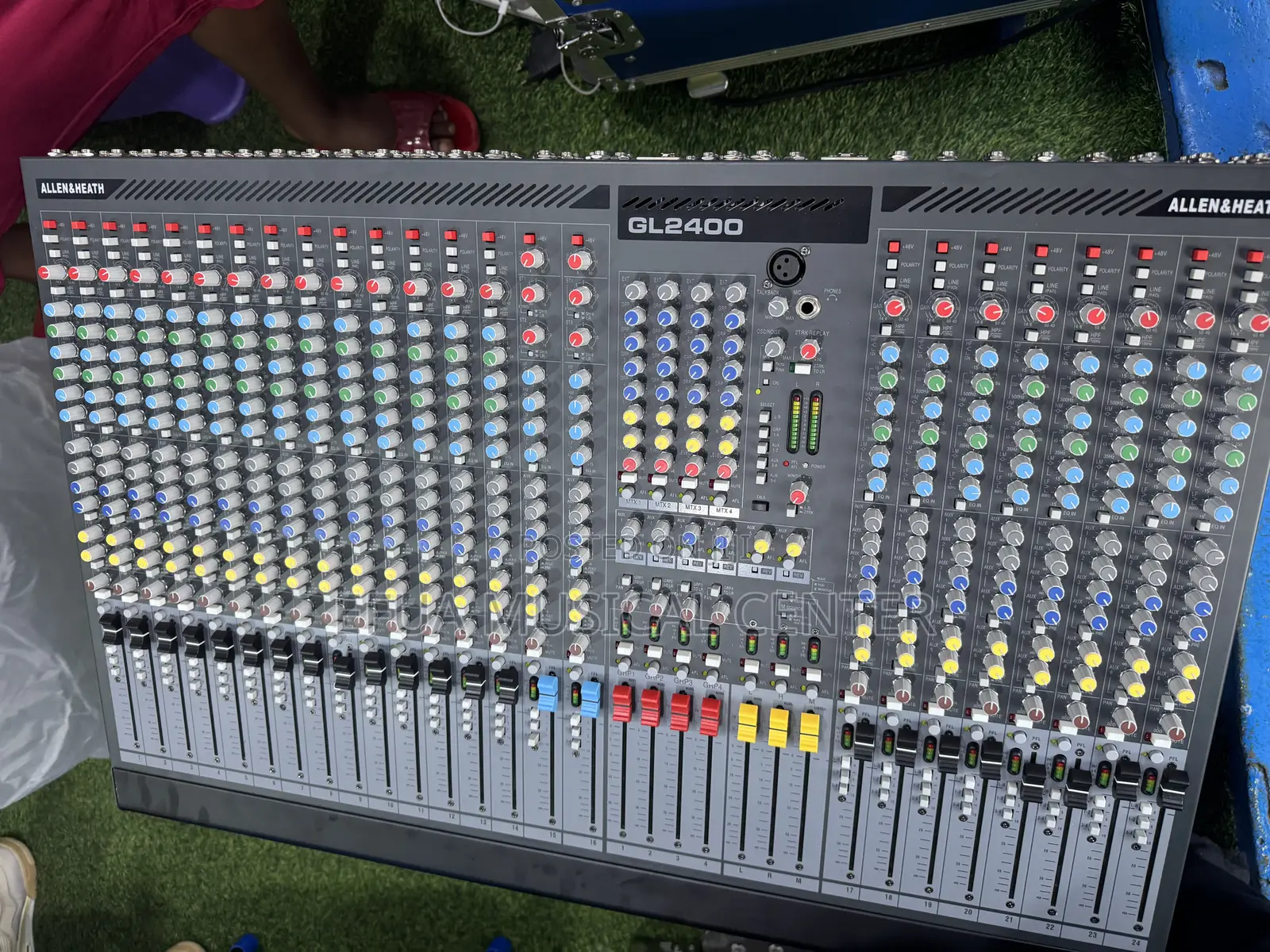Tap the yellow M mono fader cap
This screenshot has width=1270, height=952.
[809, 731]
